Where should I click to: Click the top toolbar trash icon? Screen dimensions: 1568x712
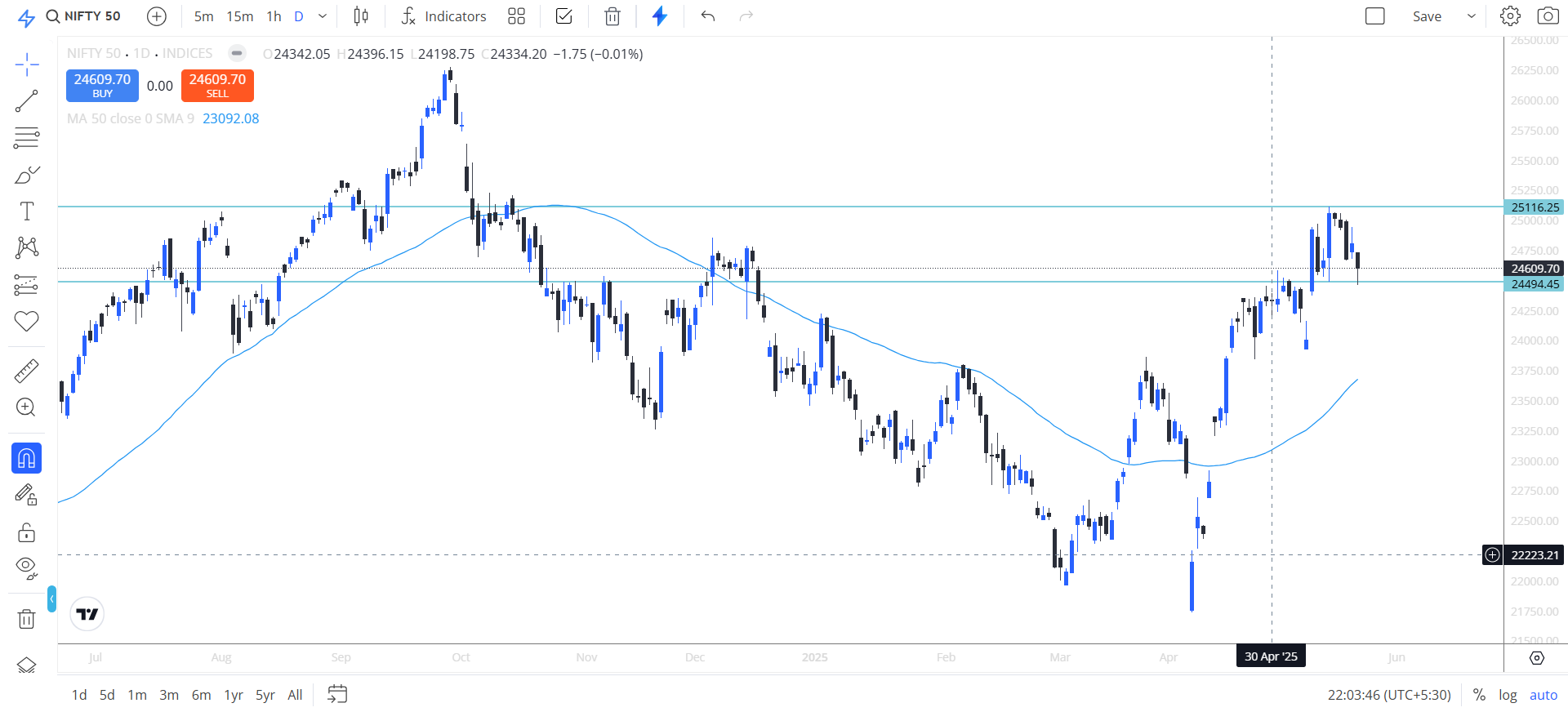click(612, 16)
